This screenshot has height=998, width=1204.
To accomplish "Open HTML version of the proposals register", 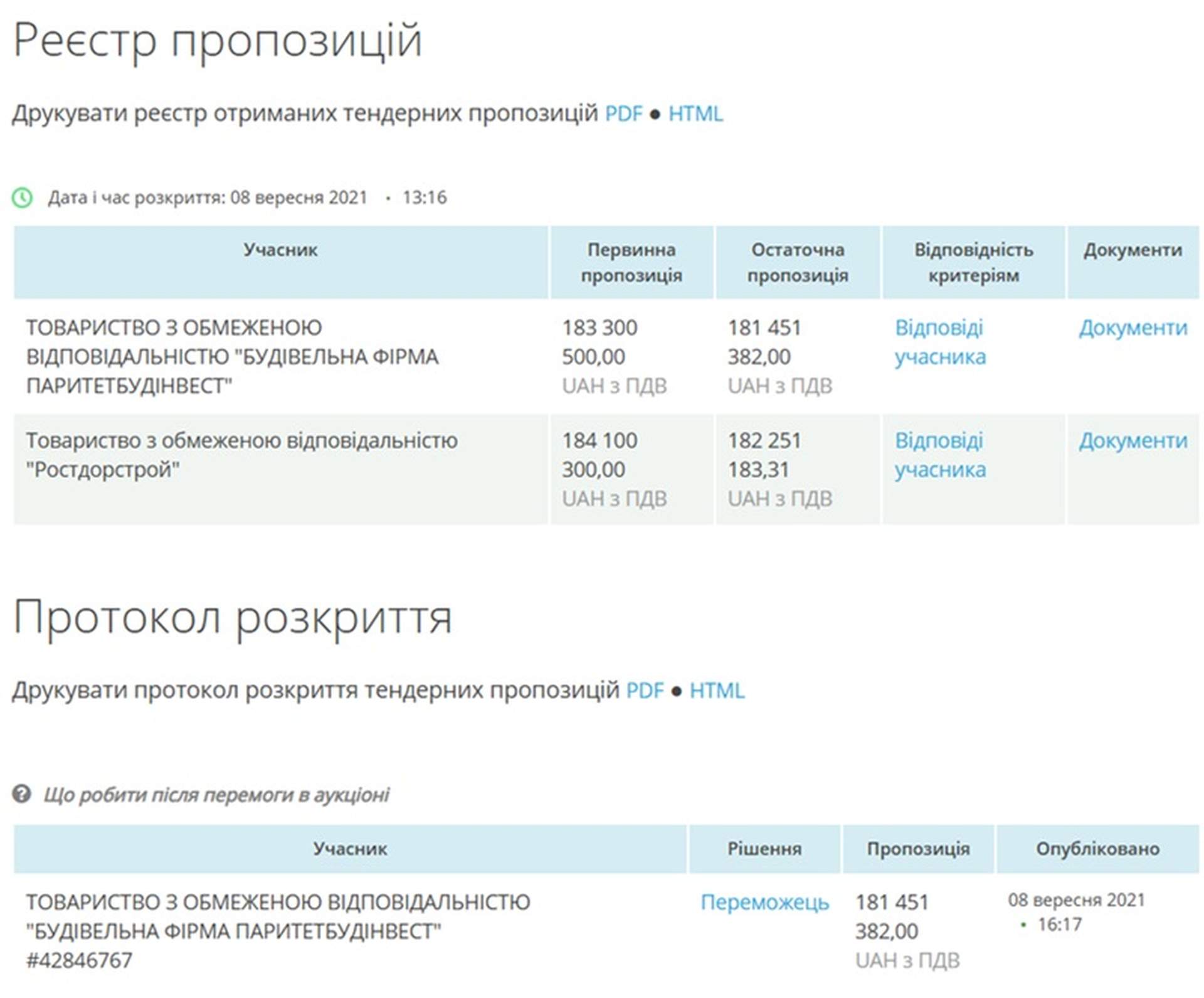I will click(696, 113).
